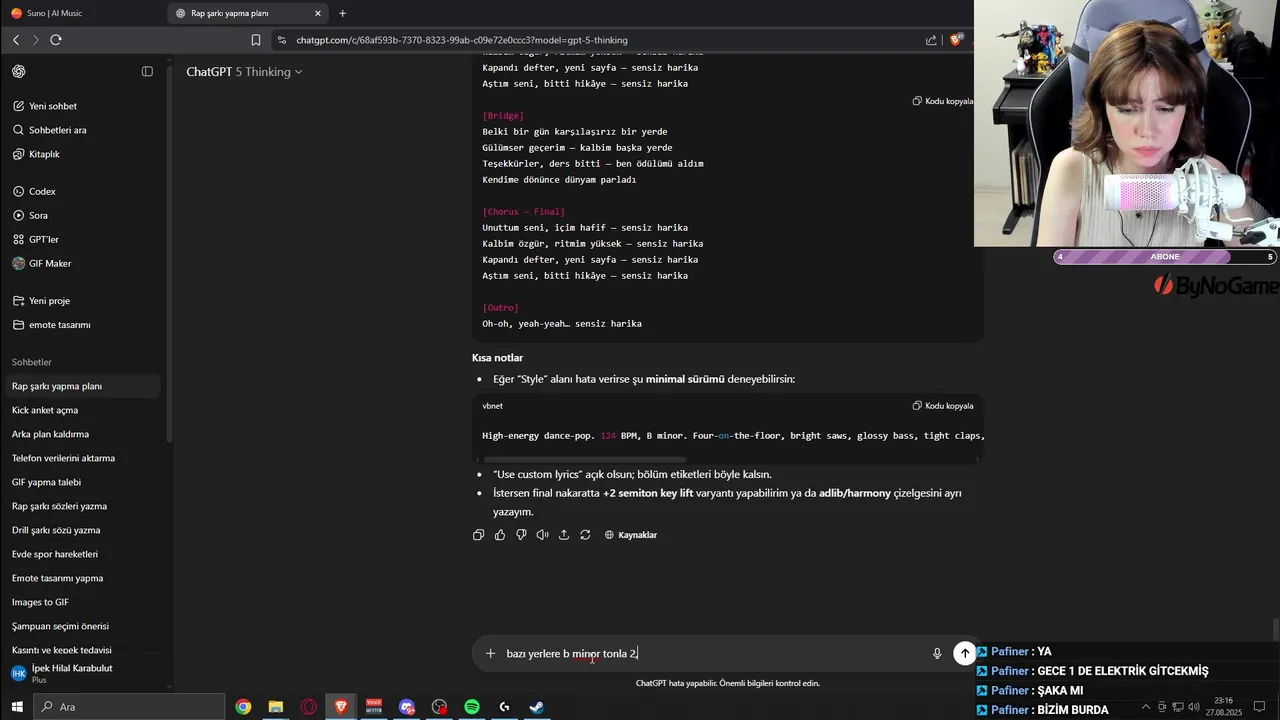Switch to Suno AI Music tab

click(82, 13)
